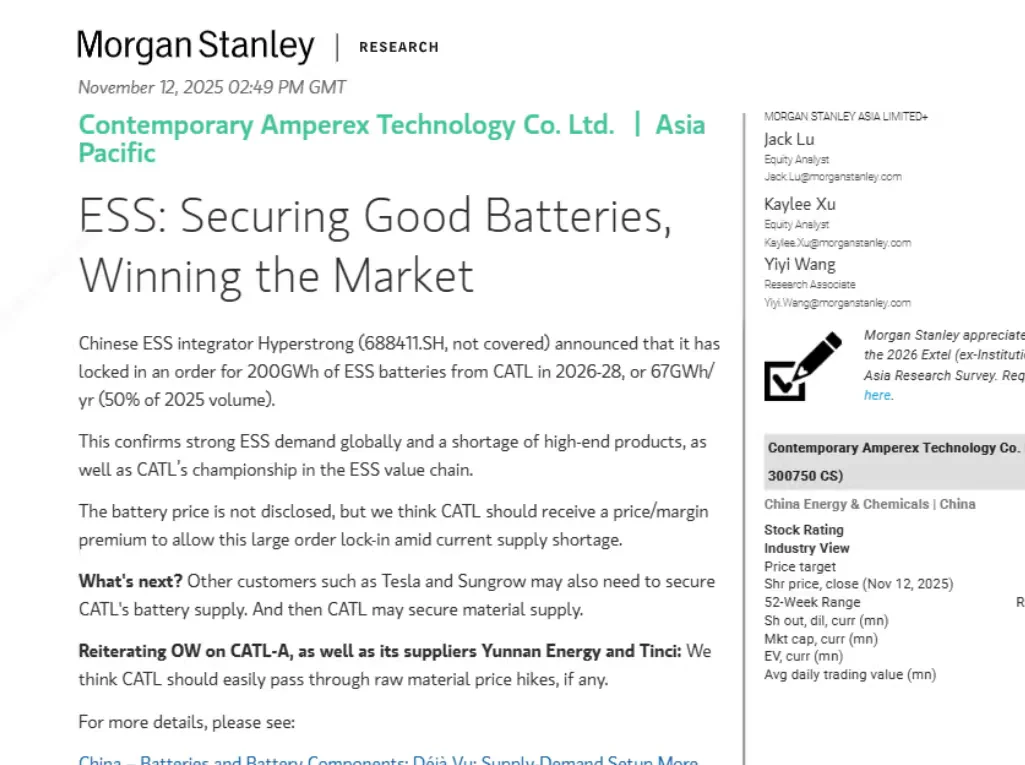Click analyst name Kaylee Xu
The height and width of the screenshot is (765, 1025).
(799, 204)
